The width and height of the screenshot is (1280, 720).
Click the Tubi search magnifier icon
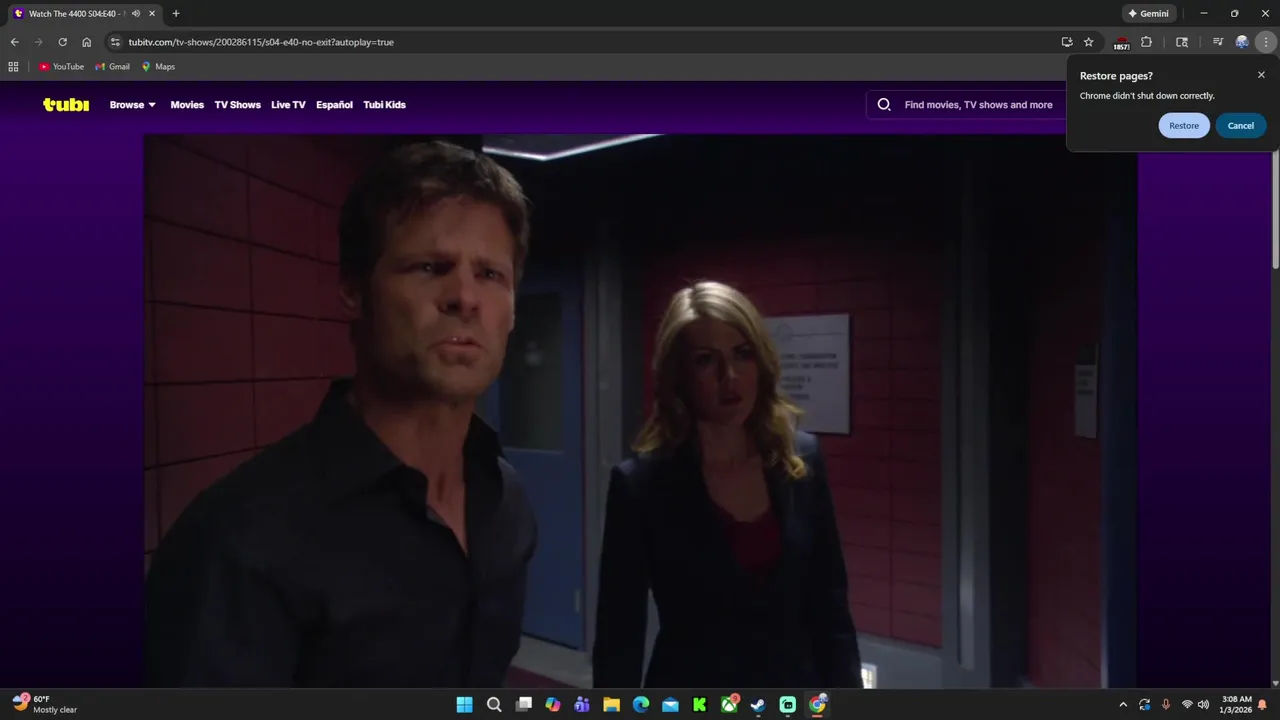pyautogui.click(x=884, y=104)
